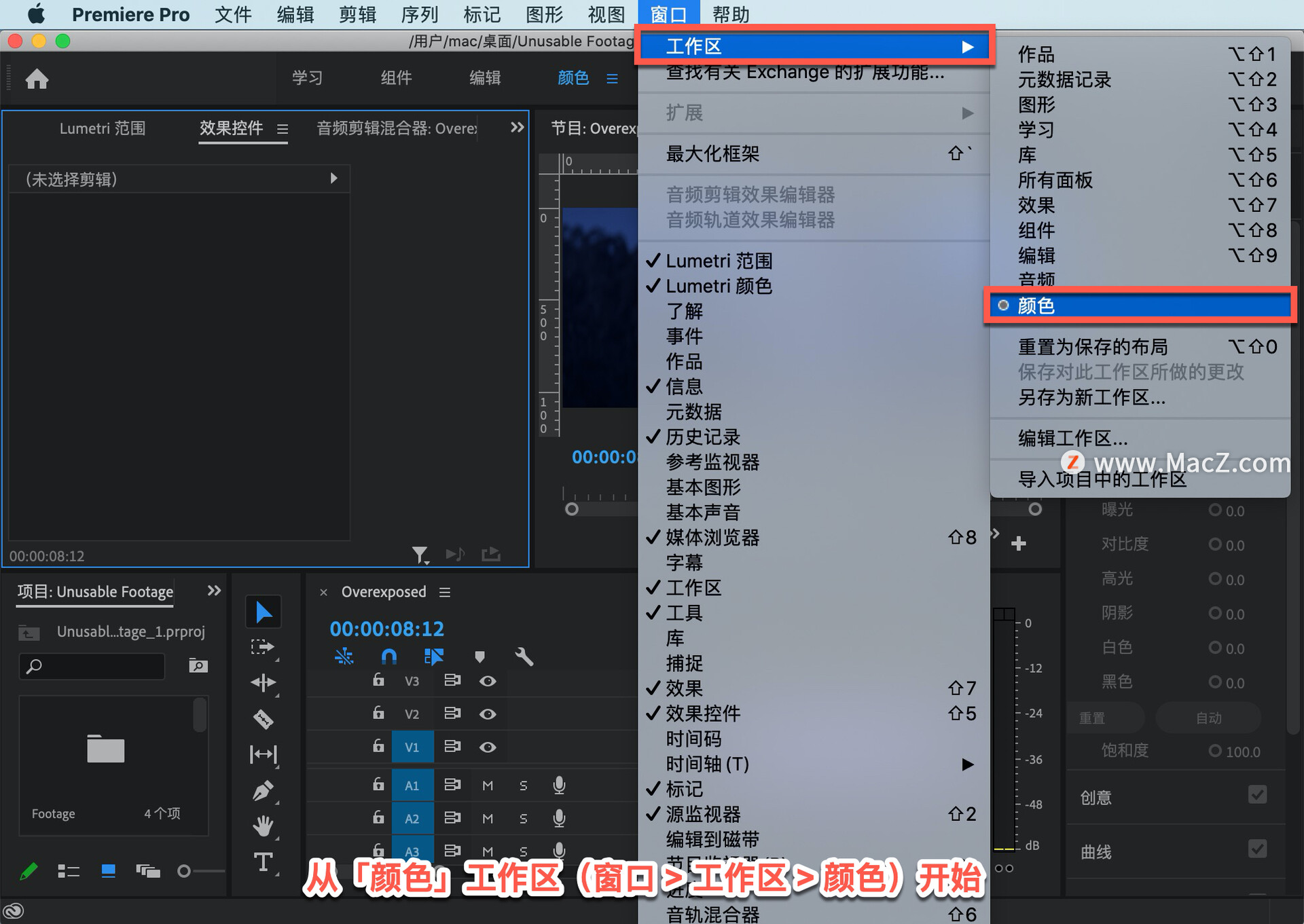This screenshot has height=924, width=1304.
Task: Toggle insert sequences as nests icon
Action: (x=344, y=657)
